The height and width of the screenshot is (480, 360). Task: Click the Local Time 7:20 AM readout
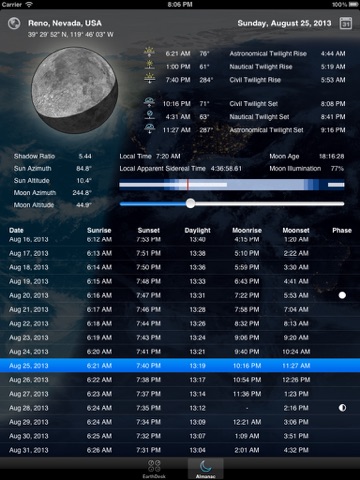[150, 156]
